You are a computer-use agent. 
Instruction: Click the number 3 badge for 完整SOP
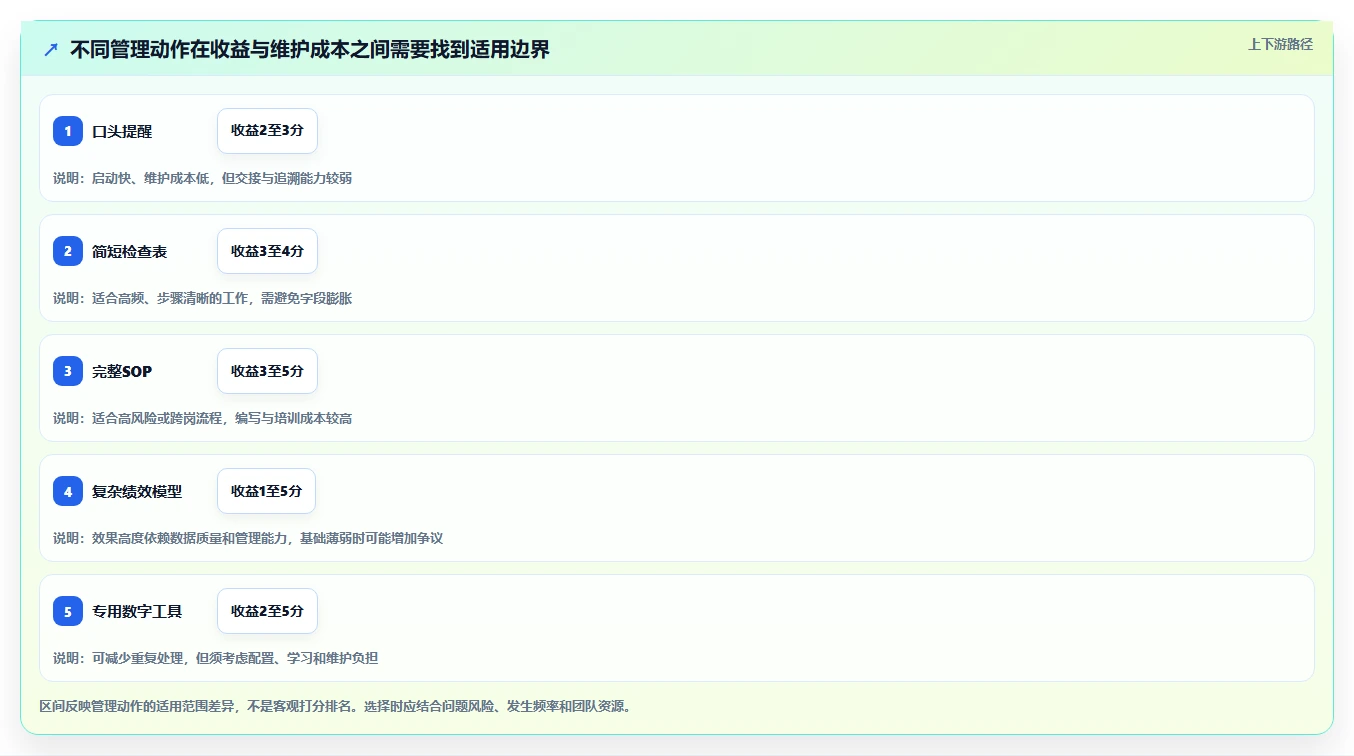pyautogui.click(x=68, y=371)
